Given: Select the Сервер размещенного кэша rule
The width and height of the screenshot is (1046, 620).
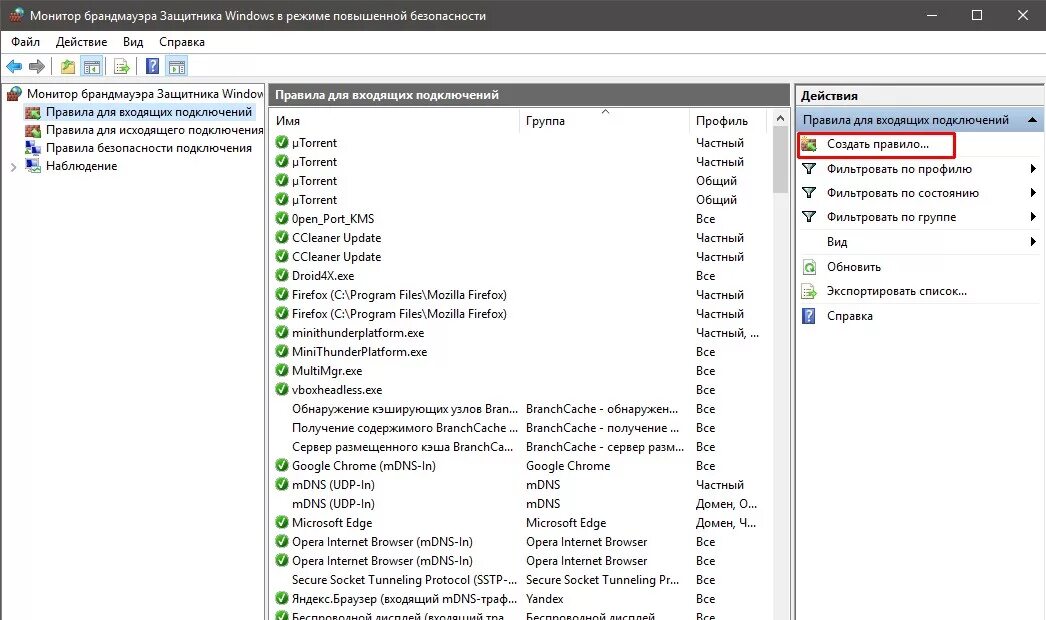Looking at the screenshot, I should tap(403, 446).
